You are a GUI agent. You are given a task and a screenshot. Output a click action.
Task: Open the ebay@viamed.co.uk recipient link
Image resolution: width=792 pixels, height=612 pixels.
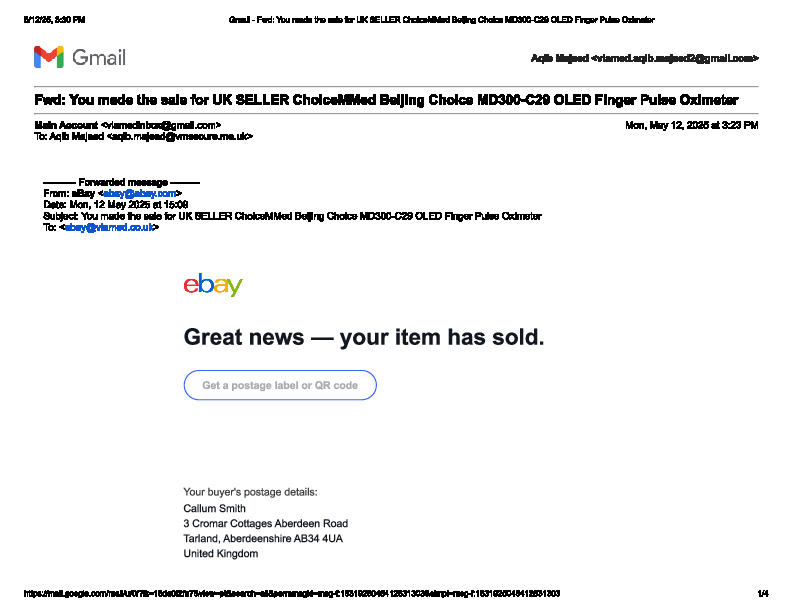(x=109, y=227)
